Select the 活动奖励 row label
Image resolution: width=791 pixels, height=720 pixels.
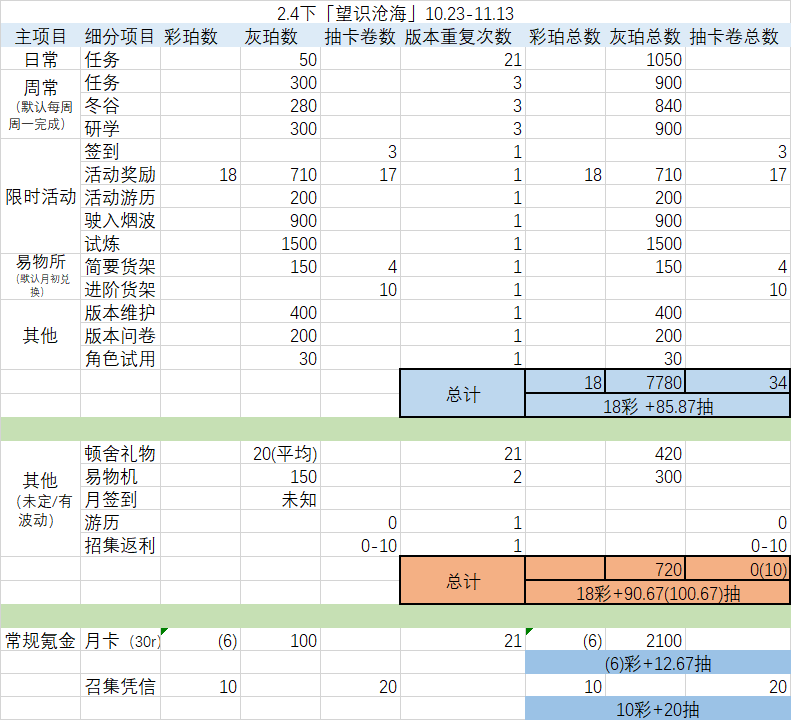120,174
